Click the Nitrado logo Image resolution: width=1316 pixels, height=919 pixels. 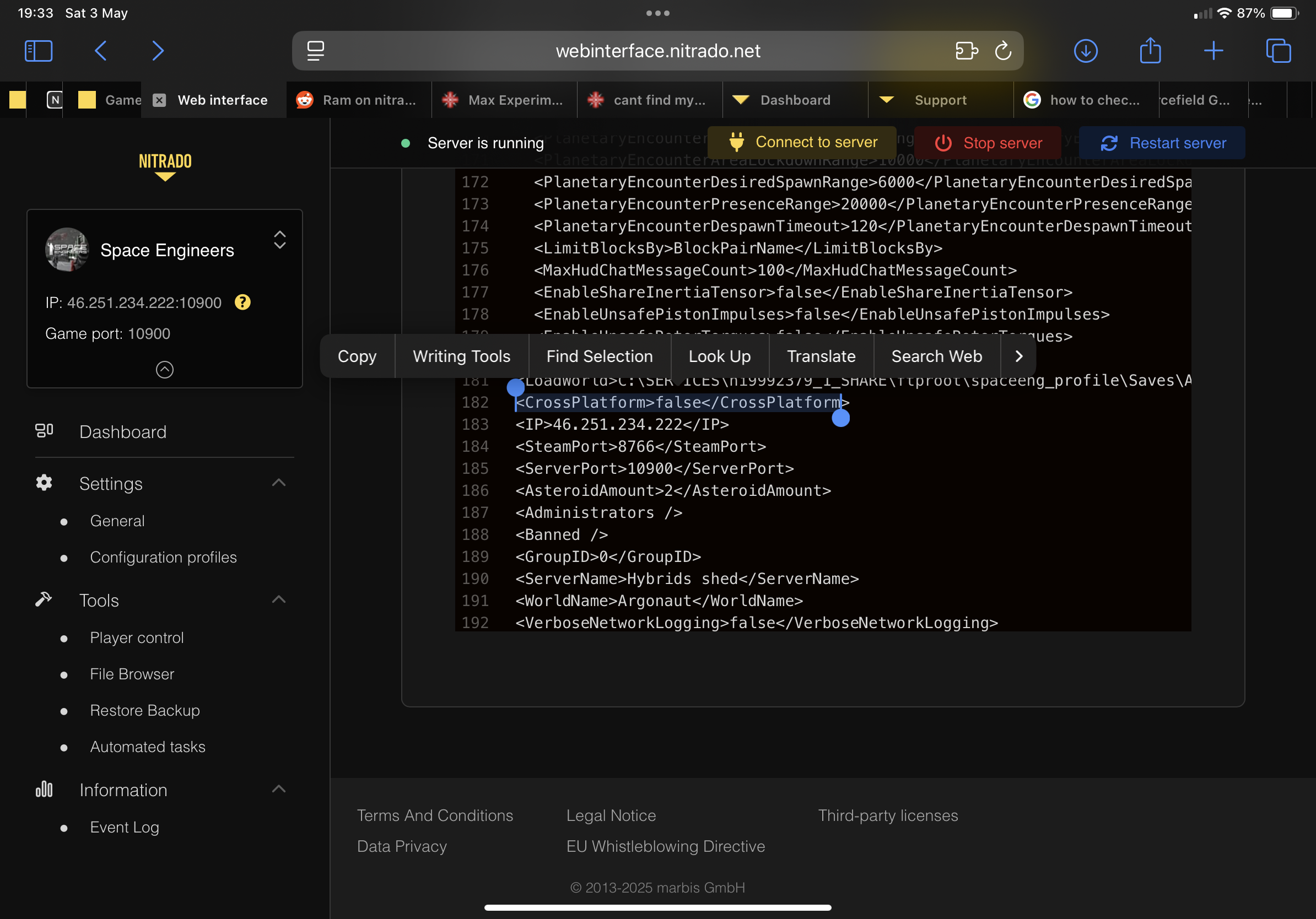click(165, 166)
